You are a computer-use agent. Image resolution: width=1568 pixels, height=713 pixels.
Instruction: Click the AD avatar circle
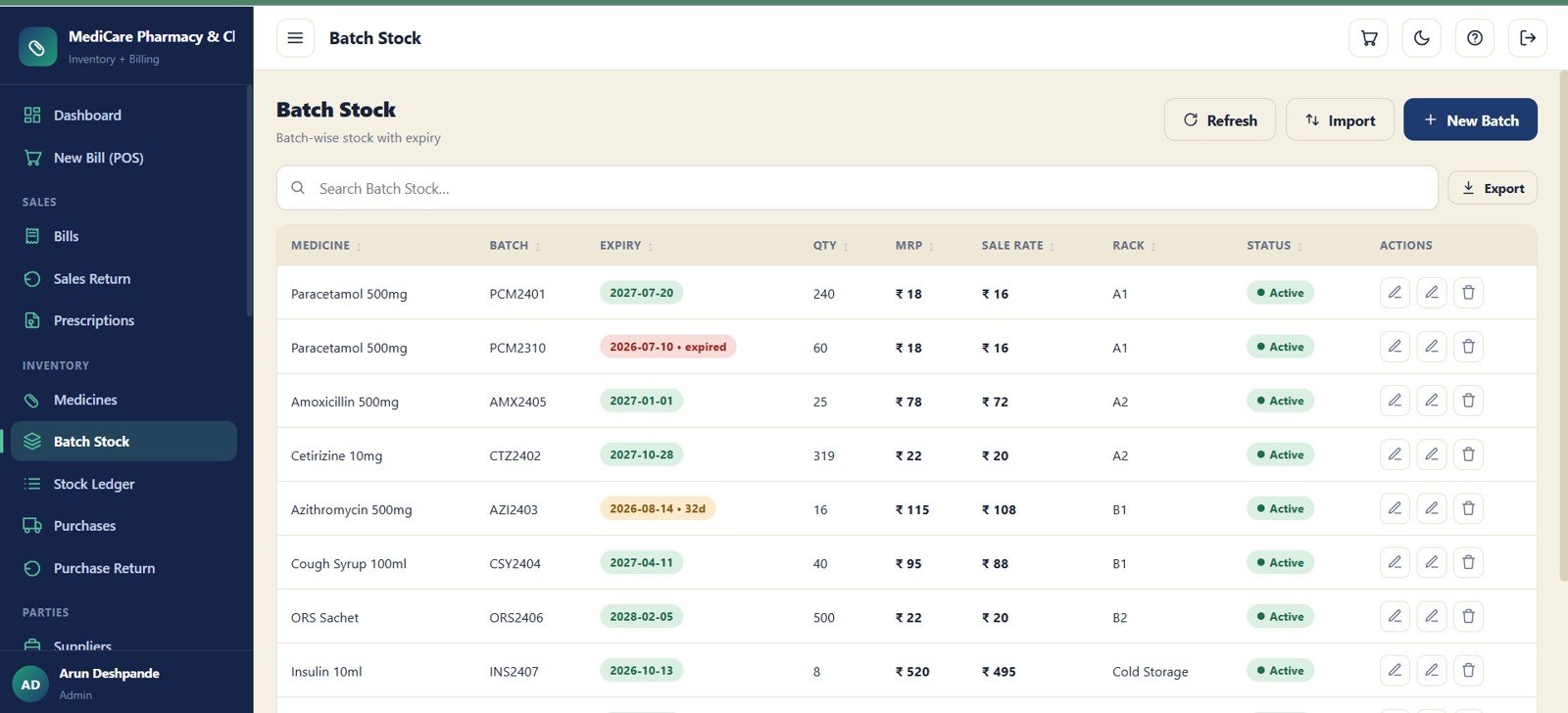click(30, 685)
